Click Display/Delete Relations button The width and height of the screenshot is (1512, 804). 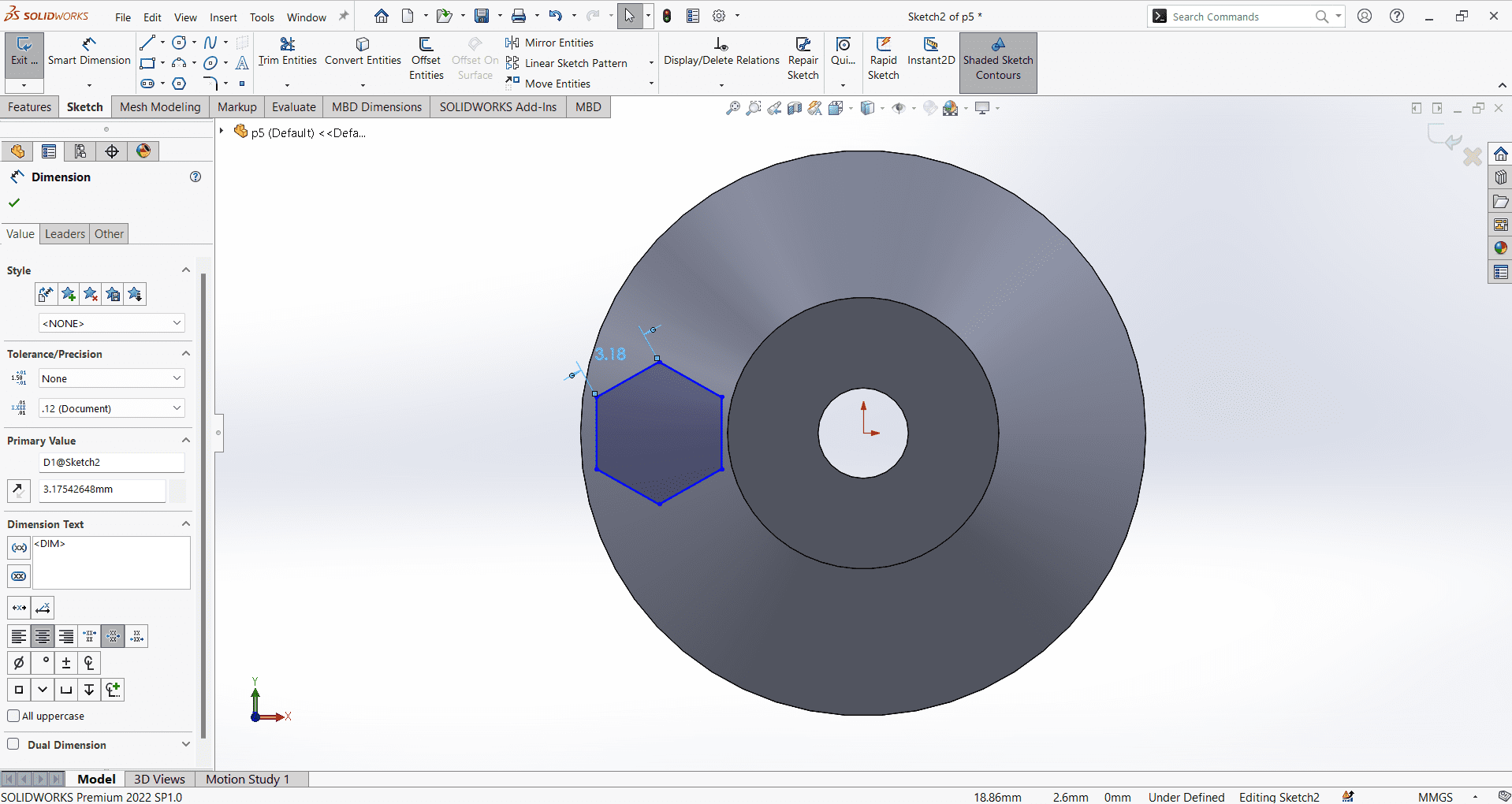click(x=721, y=52)
